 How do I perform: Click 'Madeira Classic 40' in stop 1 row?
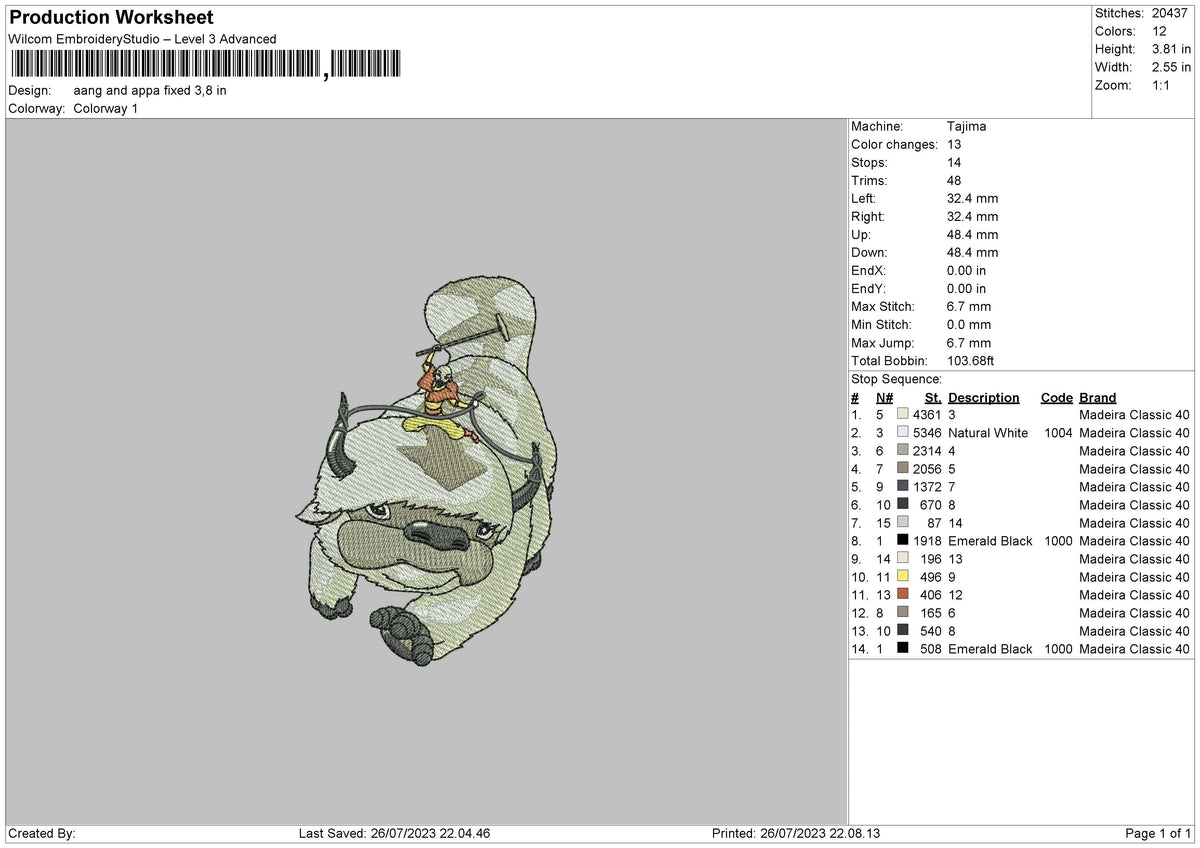tap(1134, 415)
